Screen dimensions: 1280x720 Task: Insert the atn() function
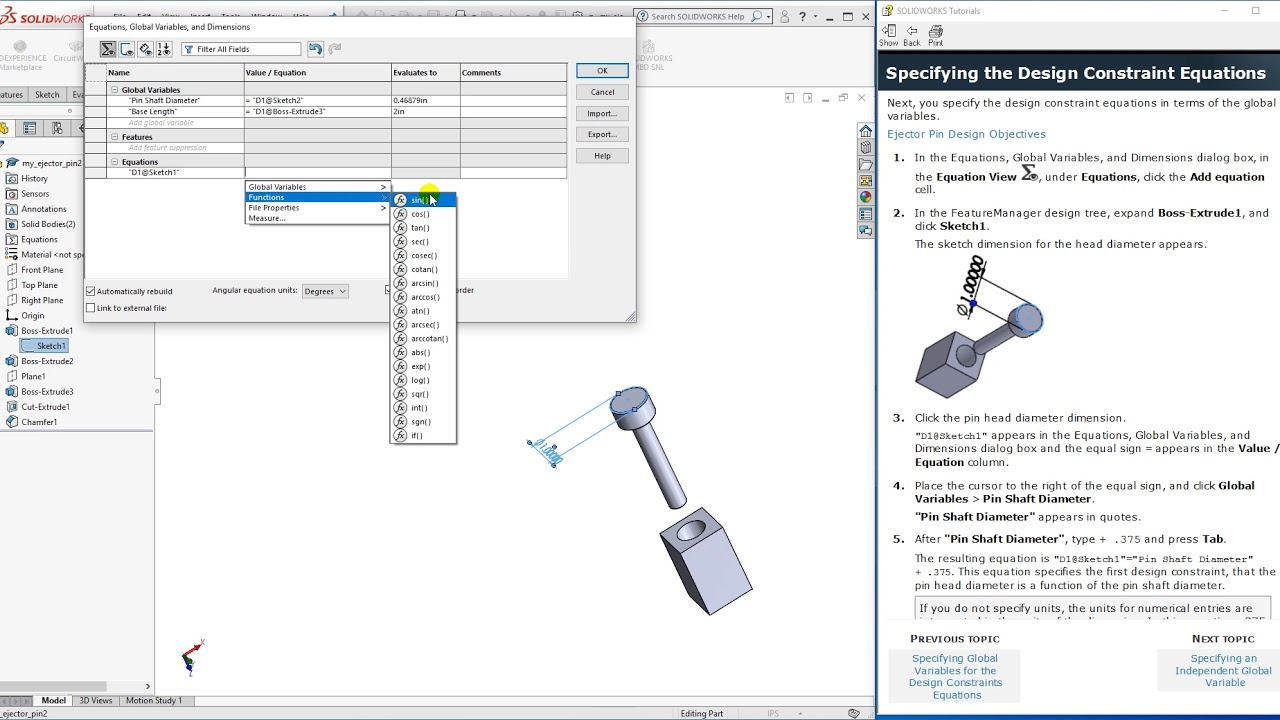coord(423,311)
